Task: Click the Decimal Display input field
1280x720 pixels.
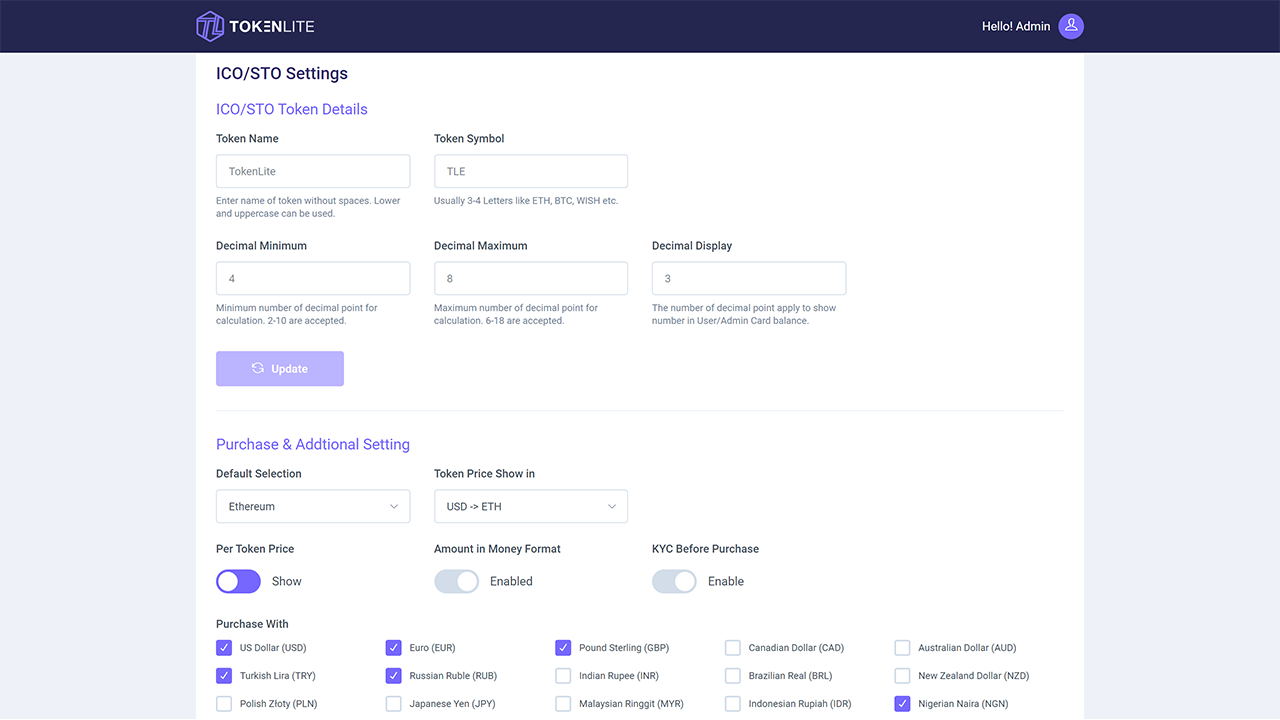Action: point(748,278)
